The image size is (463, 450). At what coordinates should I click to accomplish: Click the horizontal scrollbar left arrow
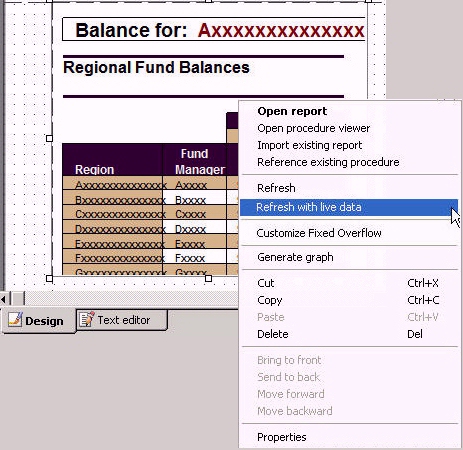[3, 299]
